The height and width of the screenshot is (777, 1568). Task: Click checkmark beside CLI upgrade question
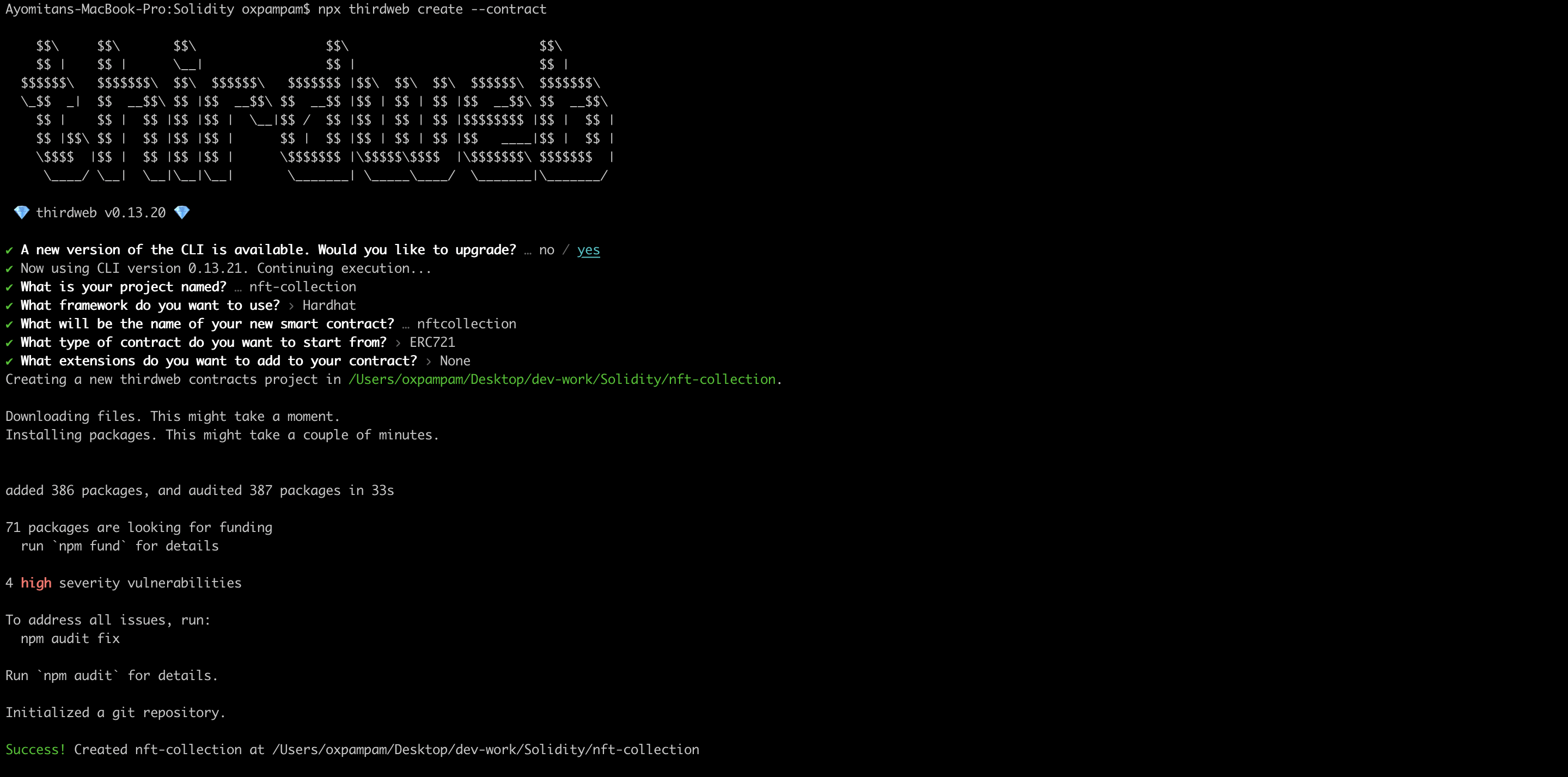pos(9,250)
